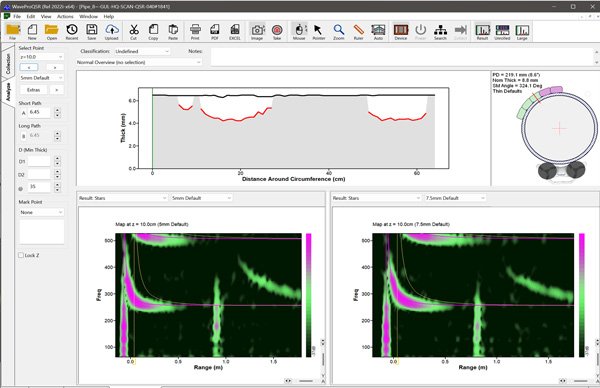Open the Window menu
Image resolution: width=600 pixels, height=388 pixels.
(88, 16)
